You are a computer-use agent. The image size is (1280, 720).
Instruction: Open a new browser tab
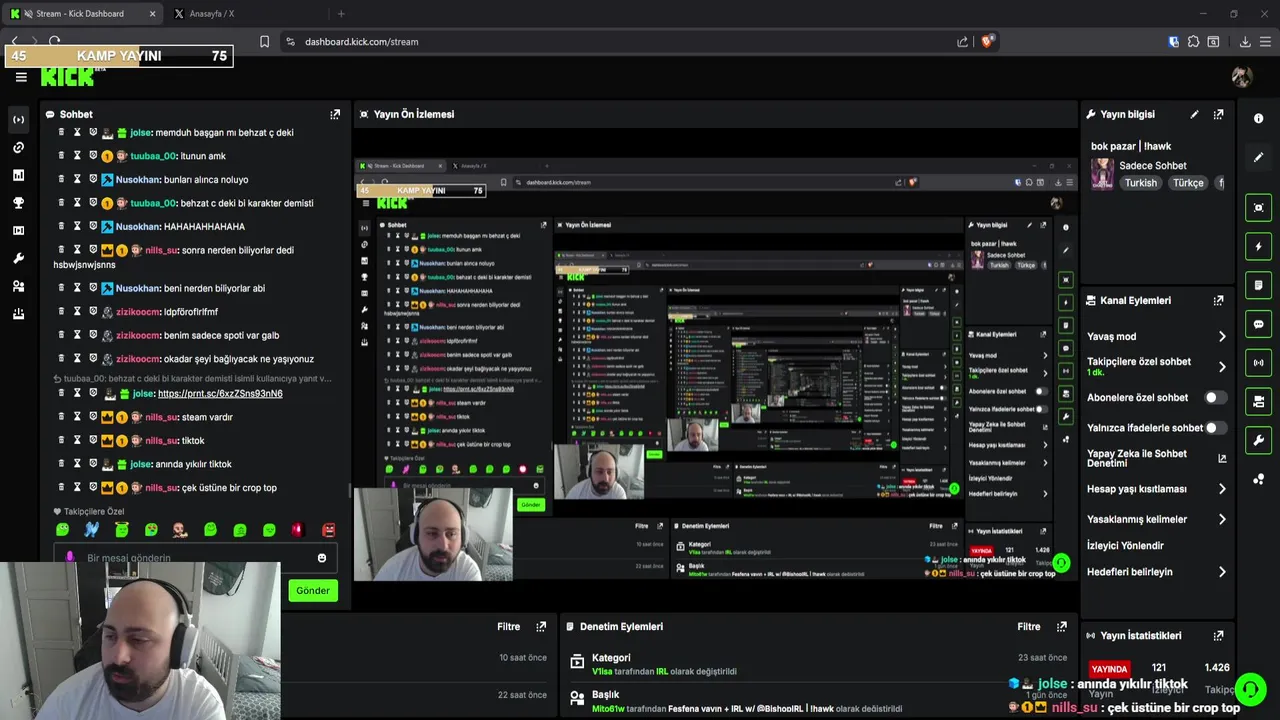tap(341, 14)
